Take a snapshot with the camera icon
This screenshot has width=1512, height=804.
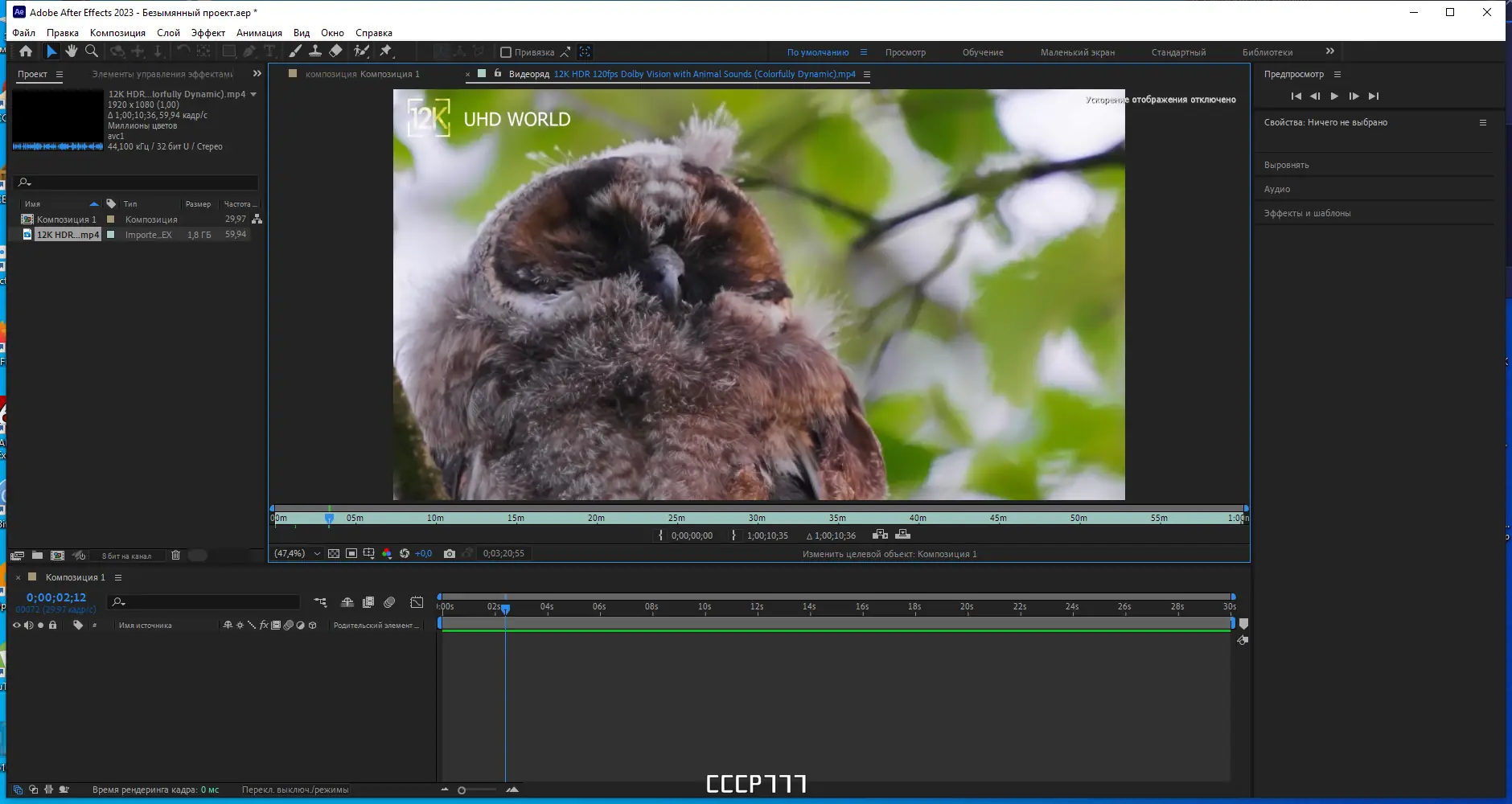450,553
